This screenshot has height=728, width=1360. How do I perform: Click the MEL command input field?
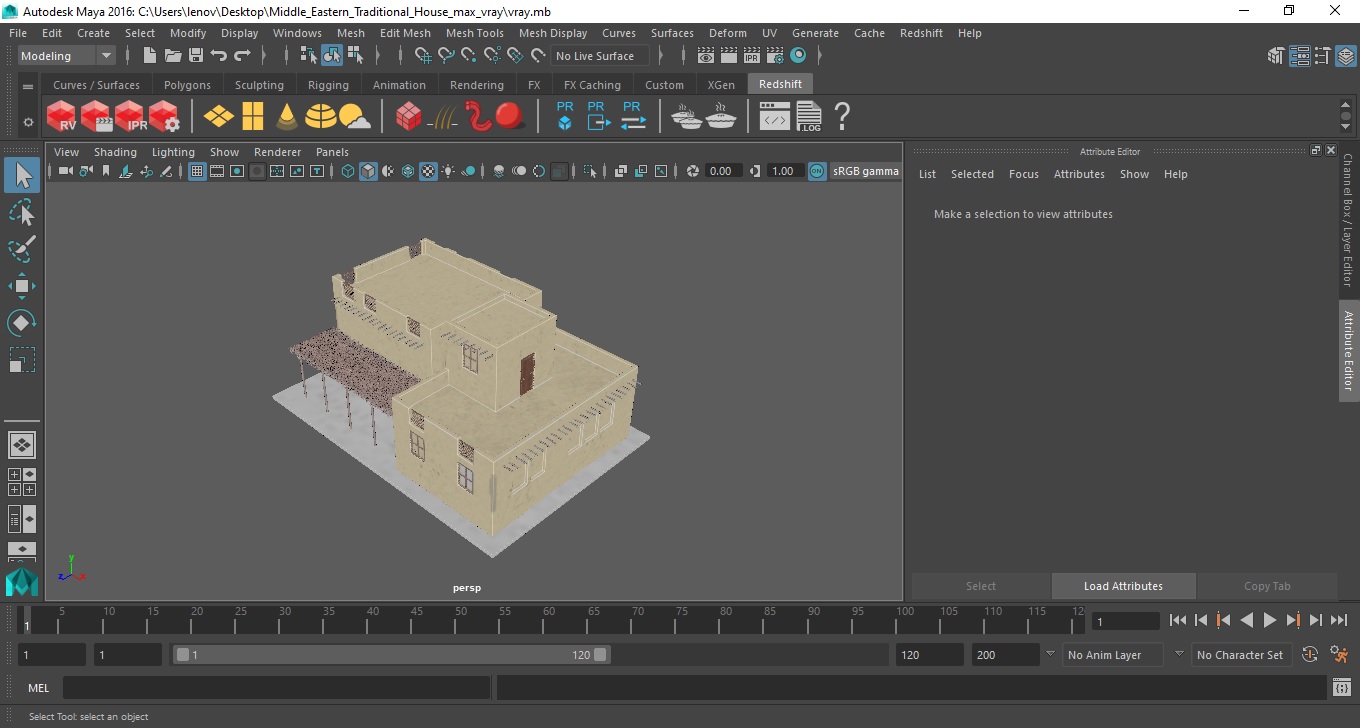pyautogui.click(x=276, y=688)
